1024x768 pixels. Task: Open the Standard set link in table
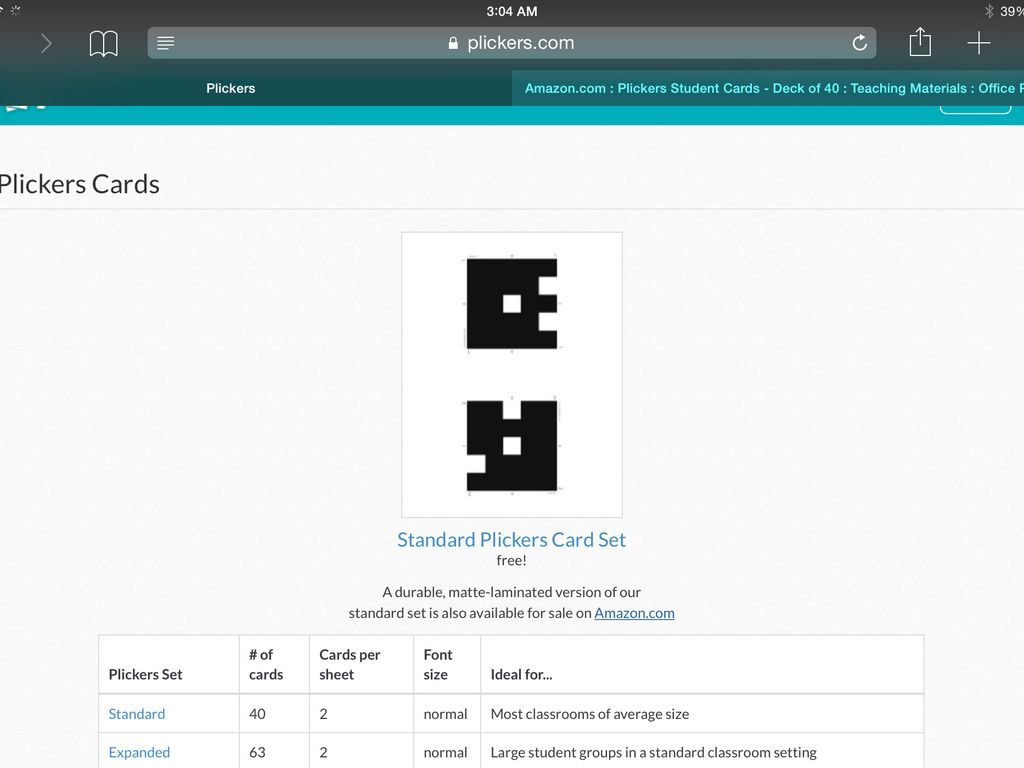[x=136, y=714]
